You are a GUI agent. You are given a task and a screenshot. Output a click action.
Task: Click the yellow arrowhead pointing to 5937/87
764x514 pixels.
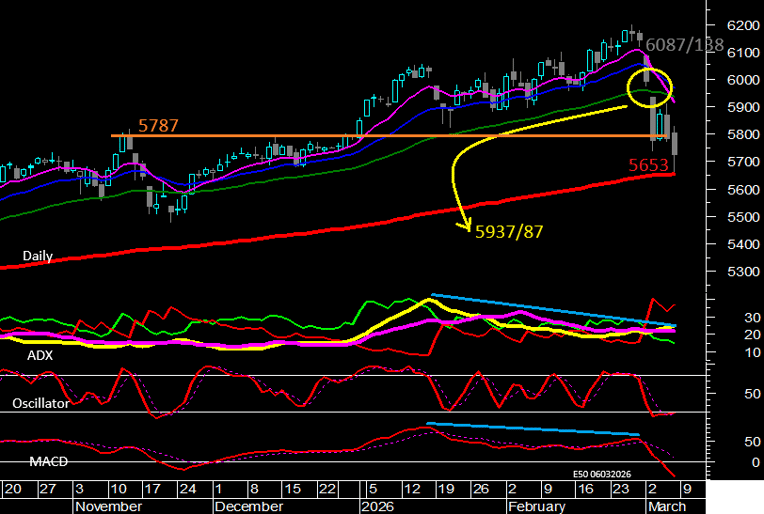point(467,226)
